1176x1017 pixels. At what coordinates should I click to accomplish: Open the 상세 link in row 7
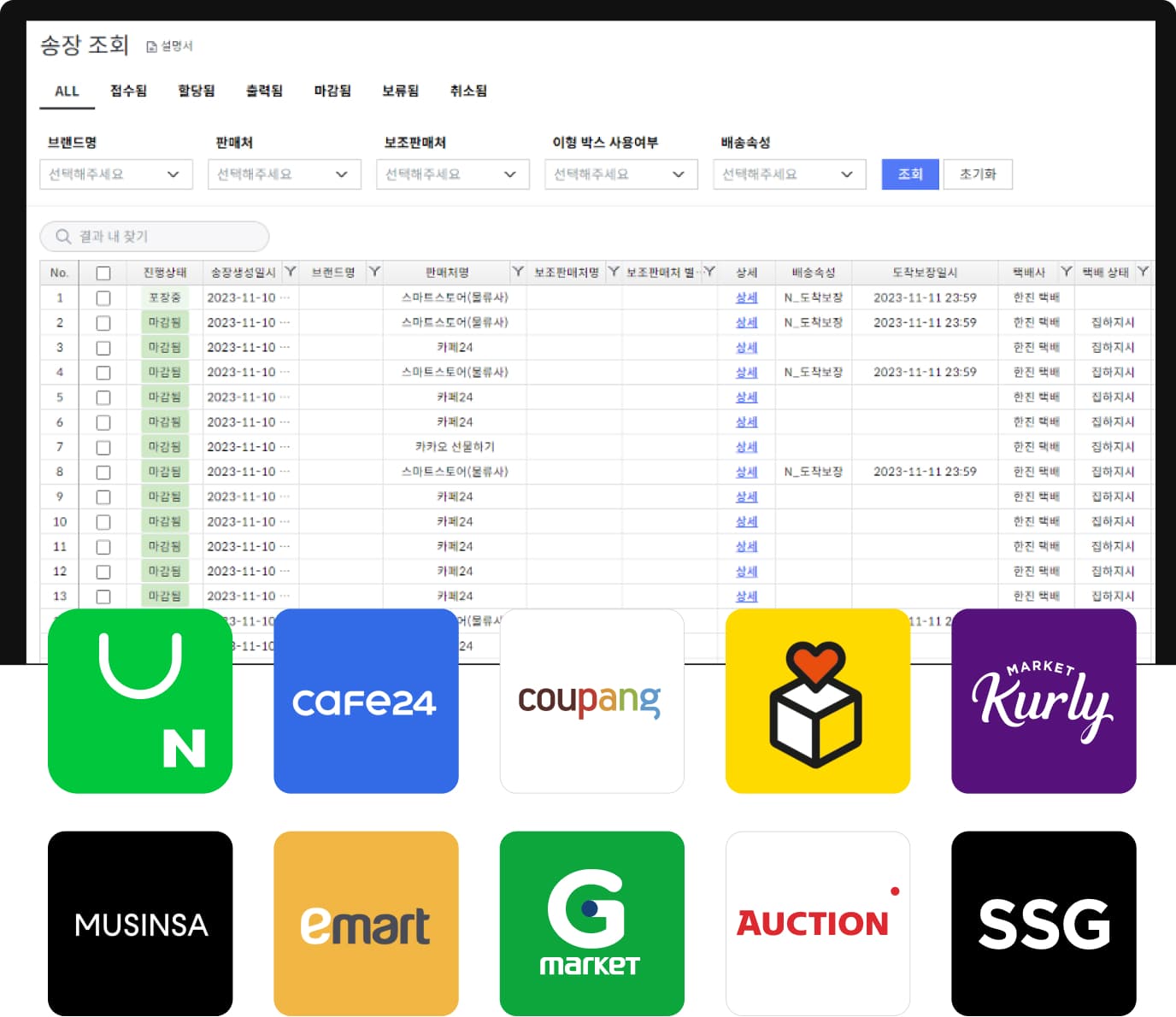(x=746, y=447)
